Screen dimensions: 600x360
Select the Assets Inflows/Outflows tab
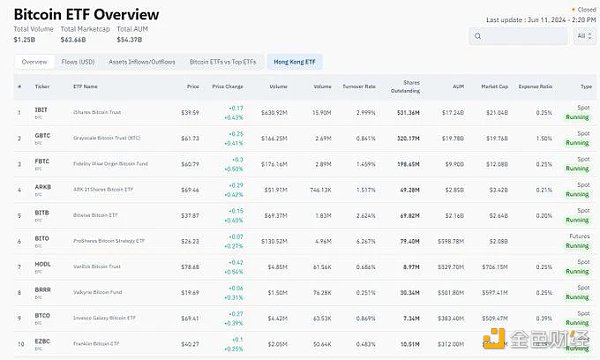pos(142,62)
